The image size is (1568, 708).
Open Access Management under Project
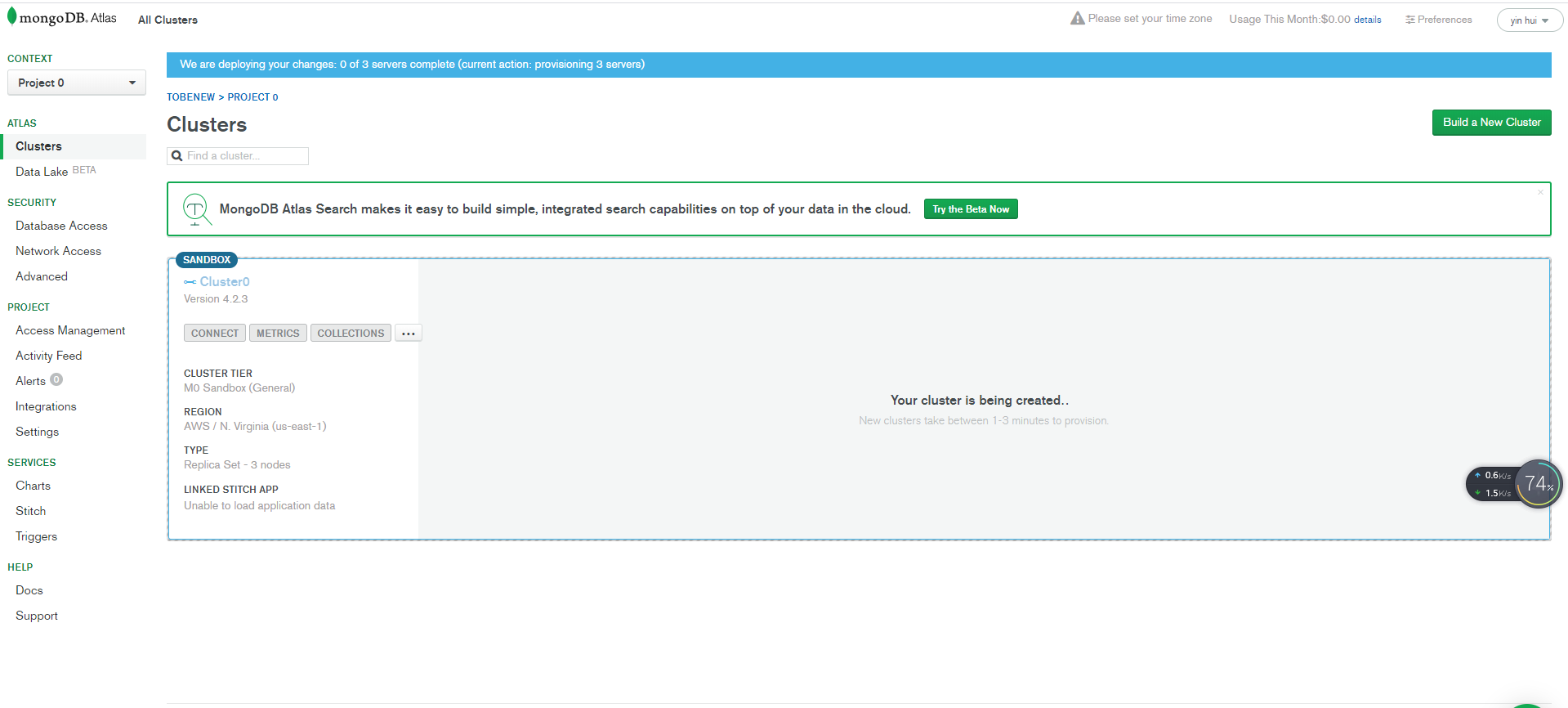click(x=70, y=330)
